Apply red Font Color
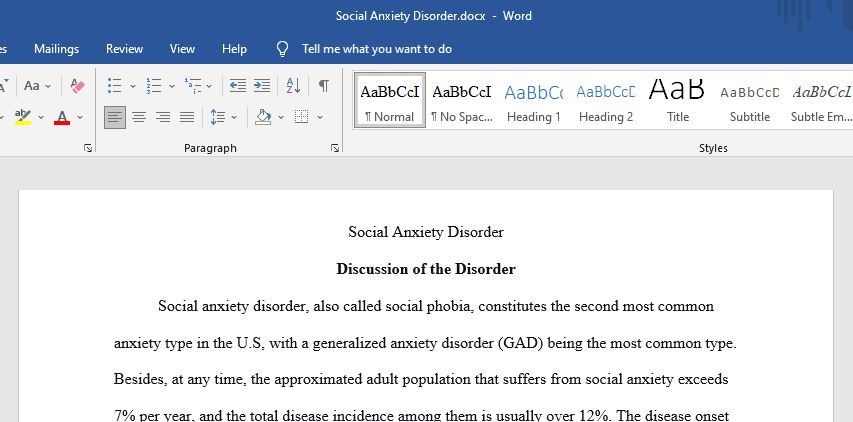This screenshot has height=422, width=853. point(62,117)
